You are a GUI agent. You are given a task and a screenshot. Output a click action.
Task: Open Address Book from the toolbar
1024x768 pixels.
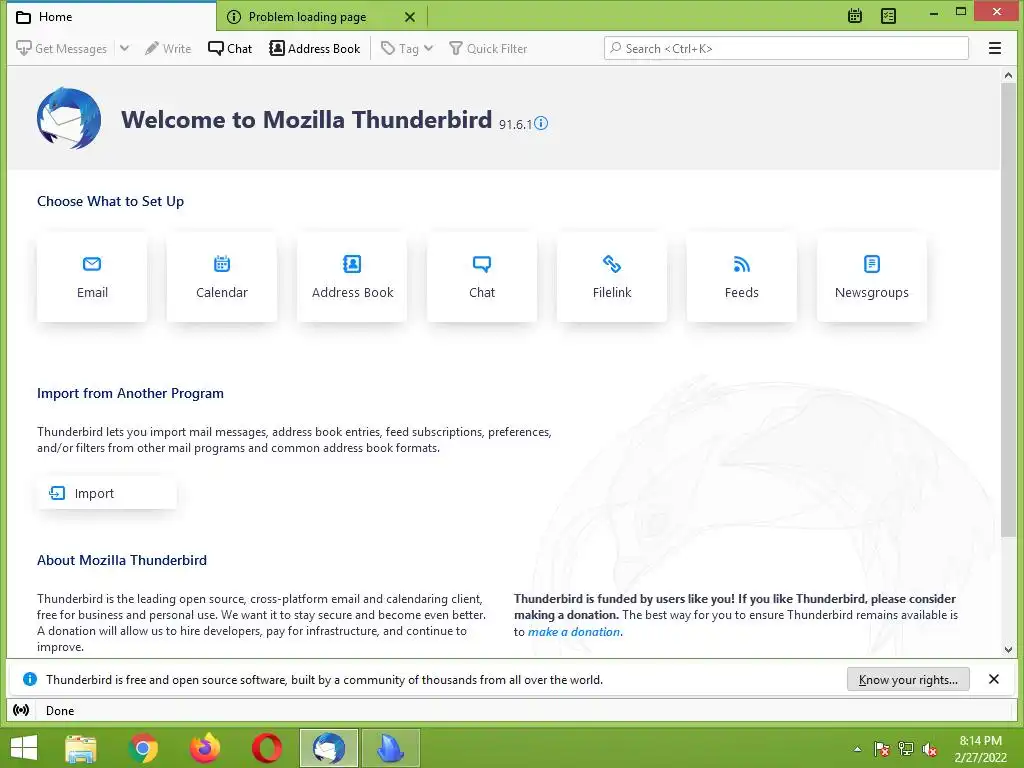pos(315,48)
